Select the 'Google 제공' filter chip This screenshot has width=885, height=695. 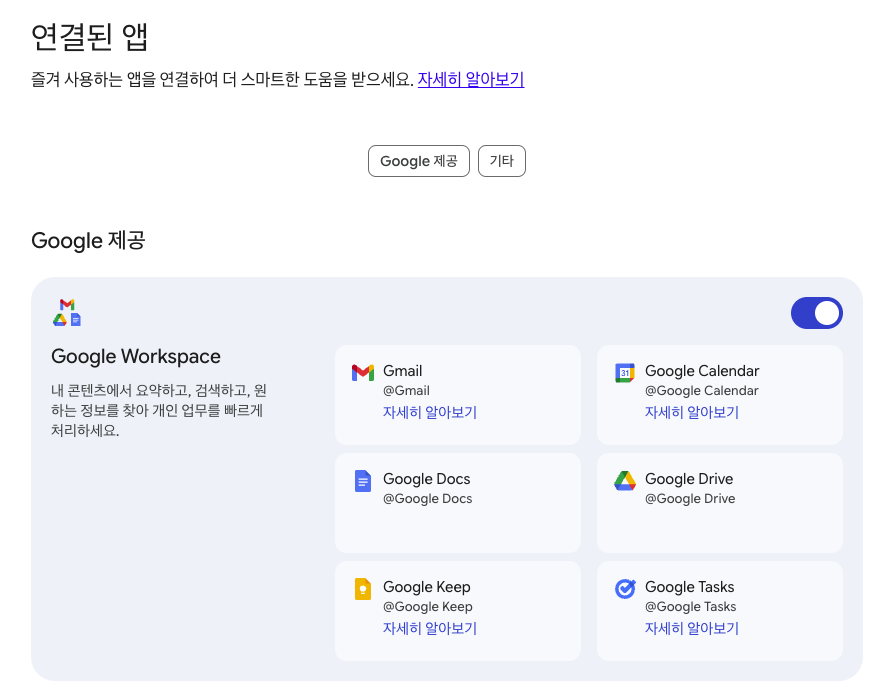(x=419, y=161)
